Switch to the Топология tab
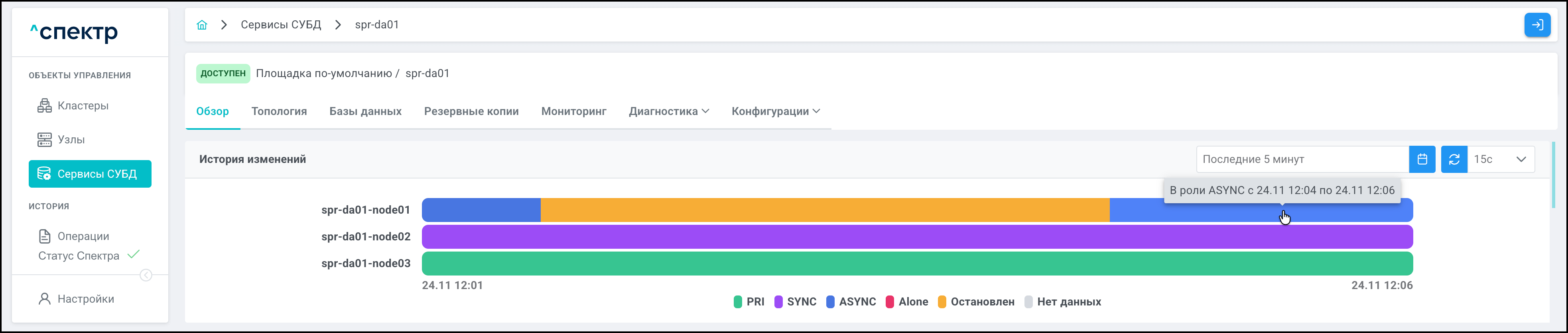Screen dimensions: 1568x333 (x=279, y=111)
